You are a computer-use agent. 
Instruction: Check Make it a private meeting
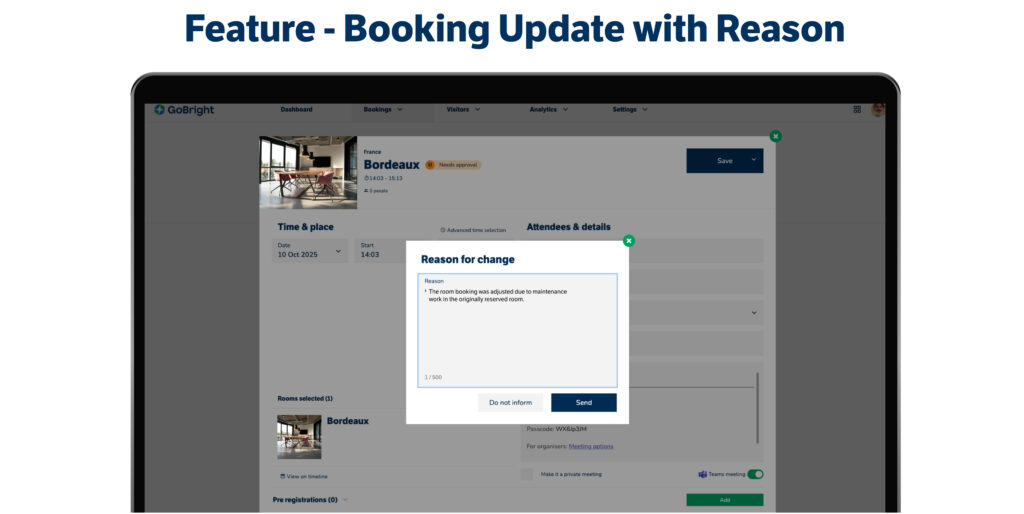(x=526, y=474)
